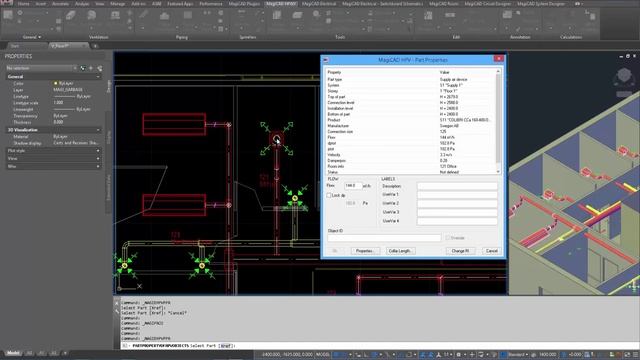Add a new layout with plus icon
This screenshot has width=640, height=360.
click(64, 353)
